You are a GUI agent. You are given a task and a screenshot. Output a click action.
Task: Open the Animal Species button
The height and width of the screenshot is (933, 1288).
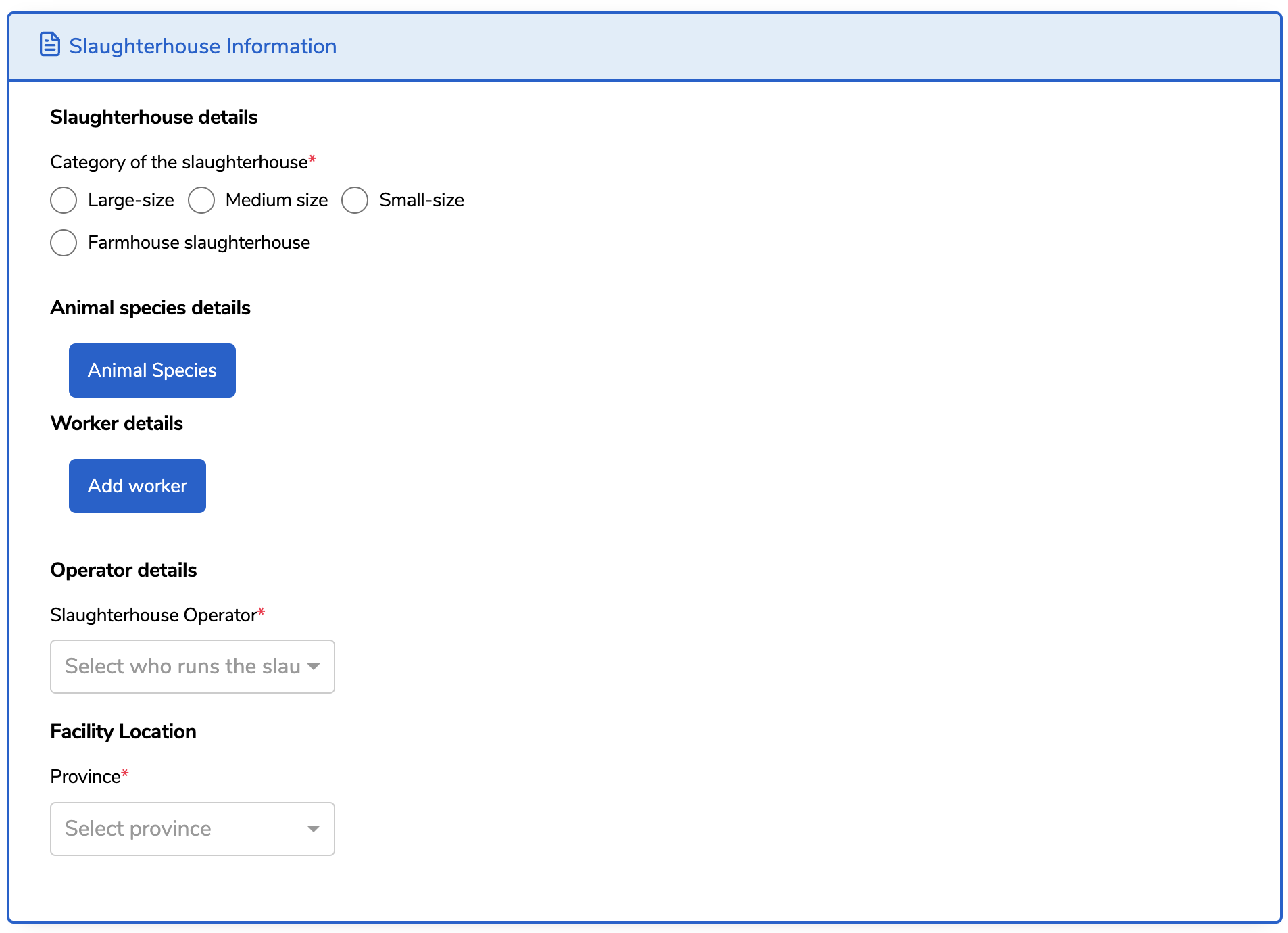point(152,370)
